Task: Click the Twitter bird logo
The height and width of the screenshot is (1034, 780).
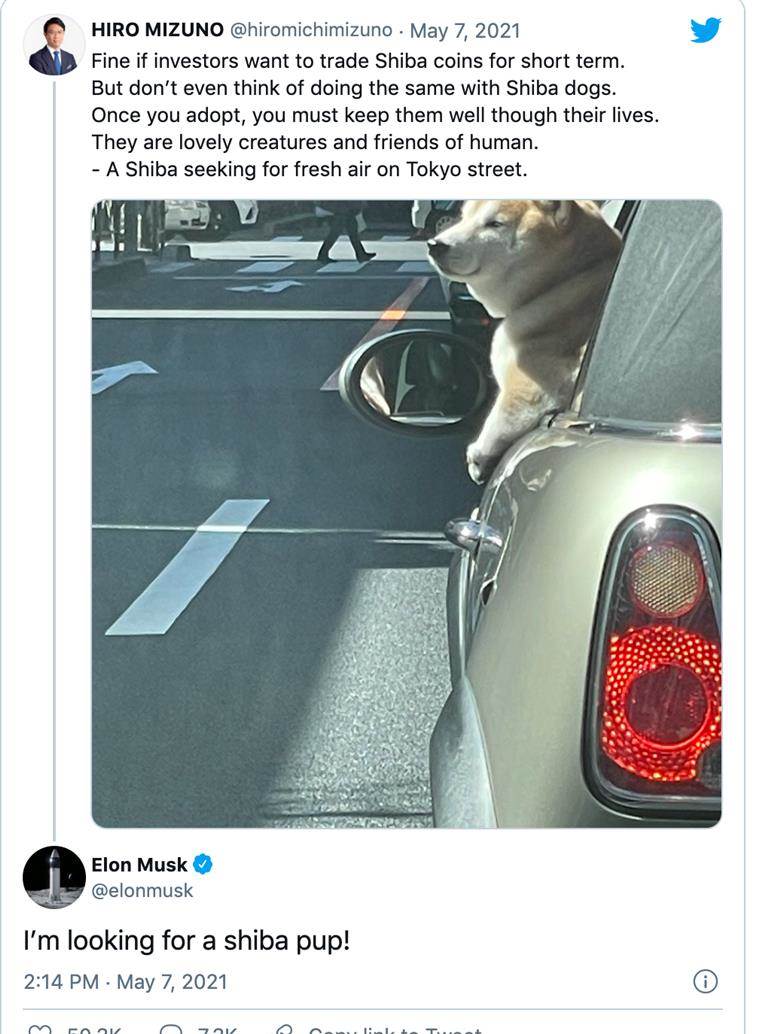Action: point(705,30)
